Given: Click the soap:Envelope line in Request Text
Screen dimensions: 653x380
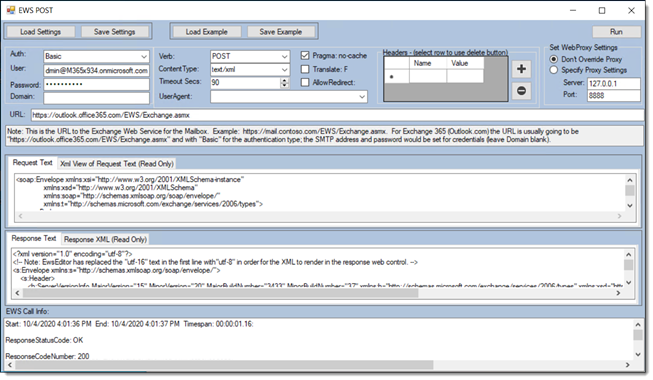Looking at the screenshot, I should pyautogui.click(x=130, y=180).
